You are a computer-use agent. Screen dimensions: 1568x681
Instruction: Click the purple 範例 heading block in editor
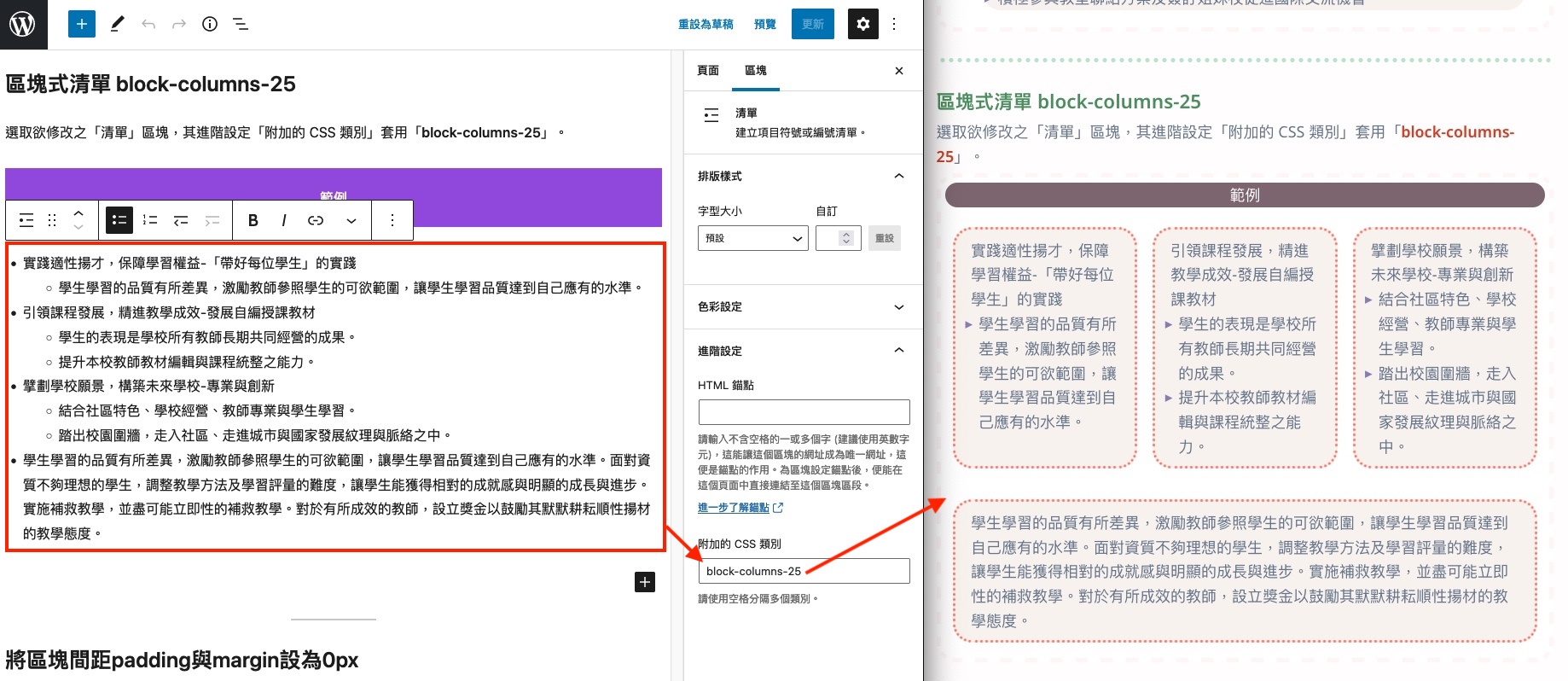pyautogui.click(x=334, y=197)
